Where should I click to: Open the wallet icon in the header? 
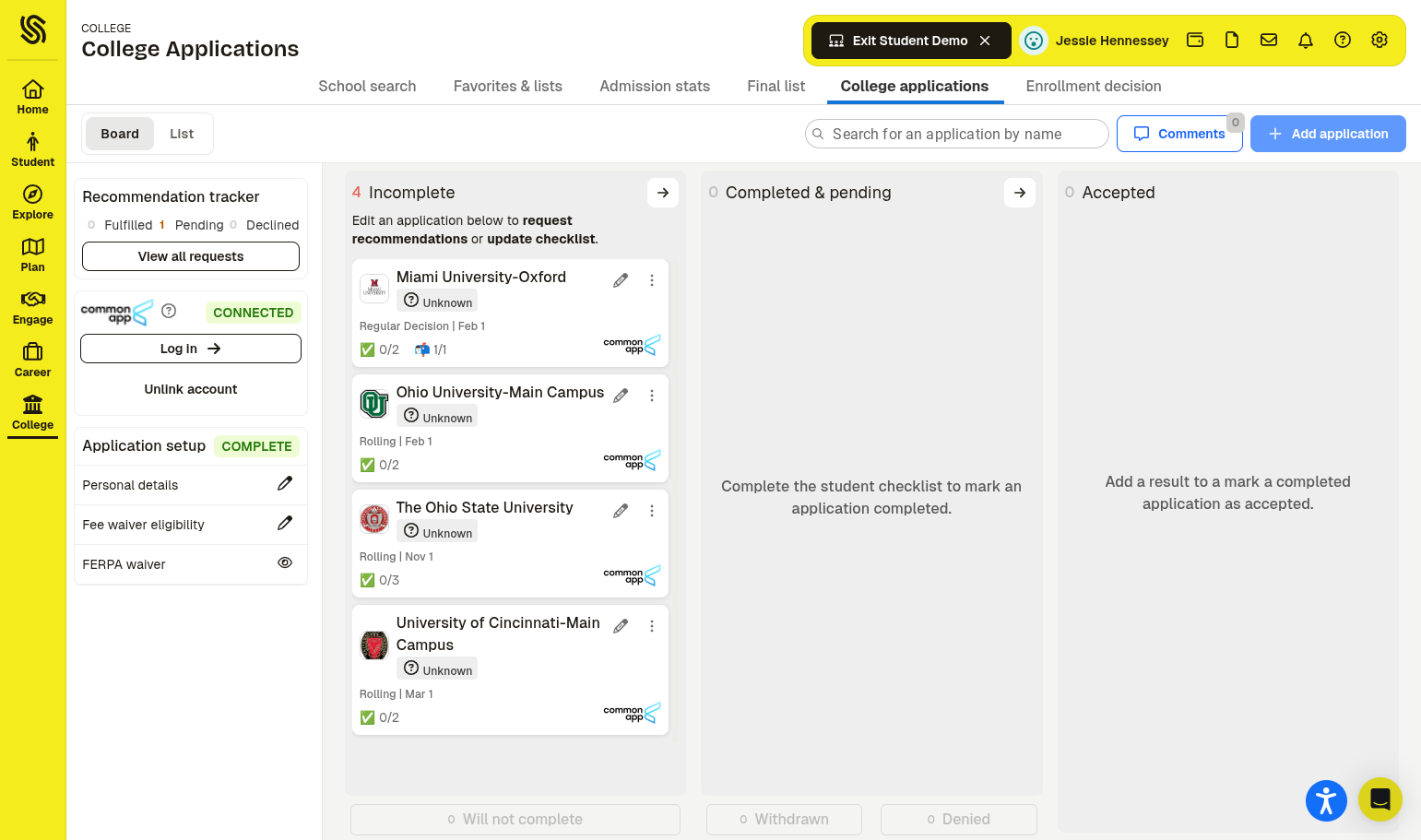coord(1195,40)
